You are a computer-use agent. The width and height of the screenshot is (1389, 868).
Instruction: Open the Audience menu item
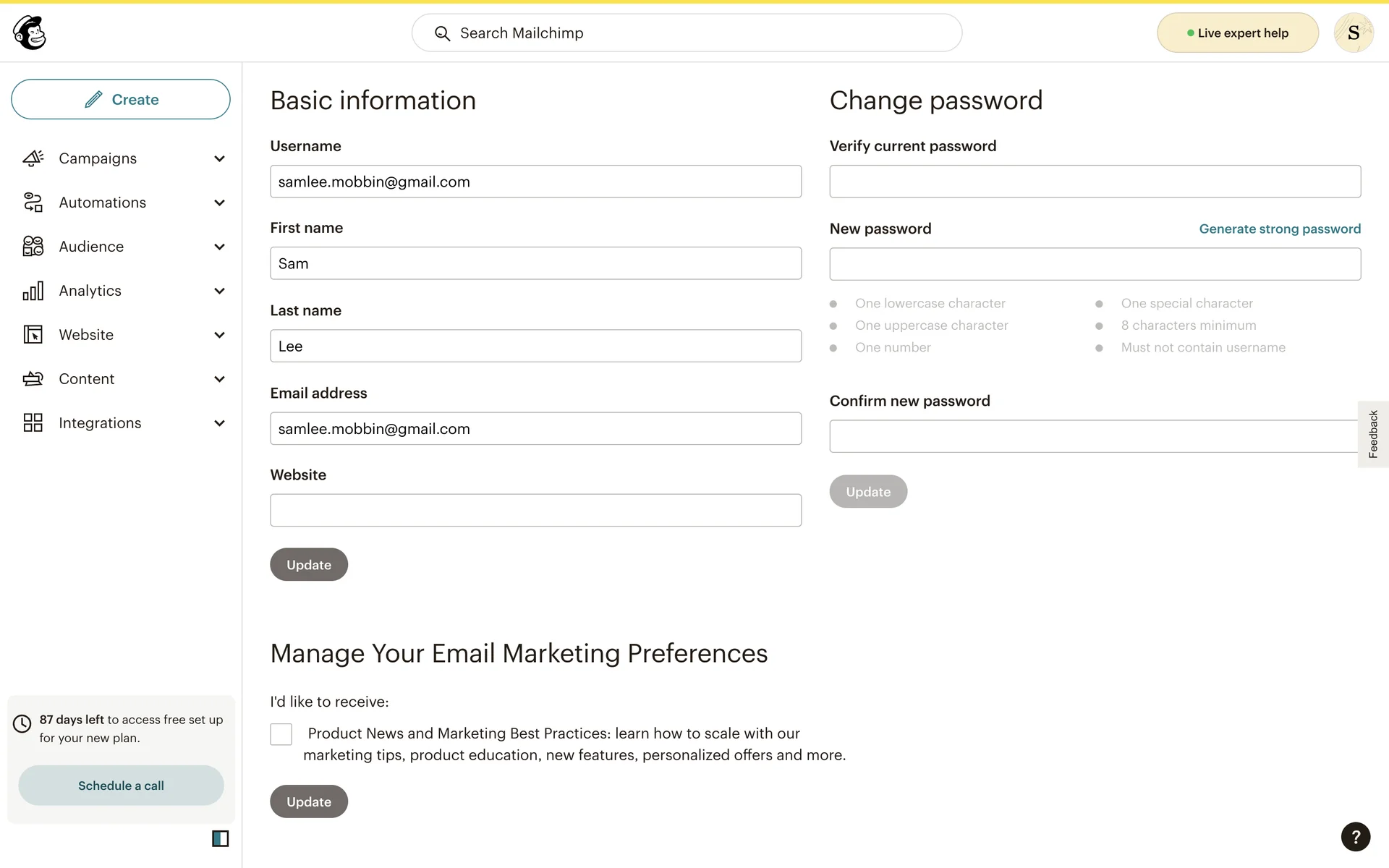pyautogui.click(x=91, y=247)
